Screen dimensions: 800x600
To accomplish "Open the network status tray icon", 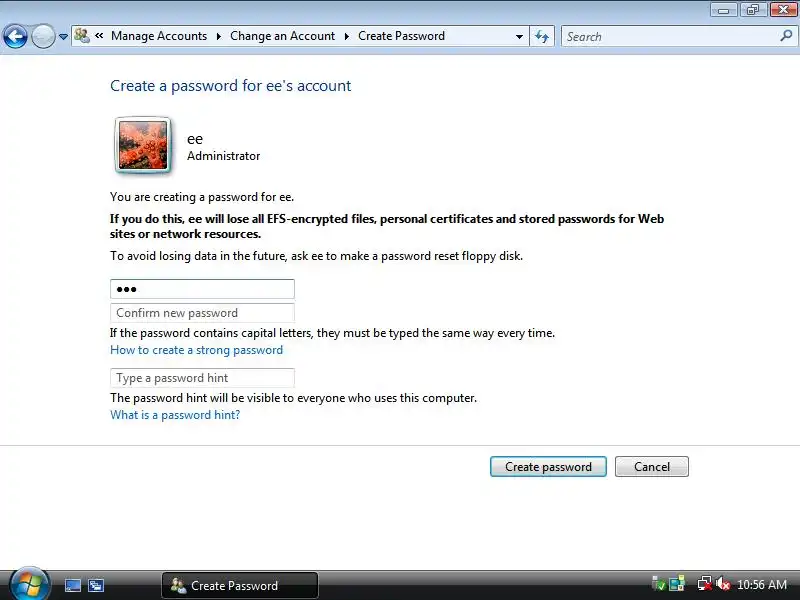I will point(705,584).
